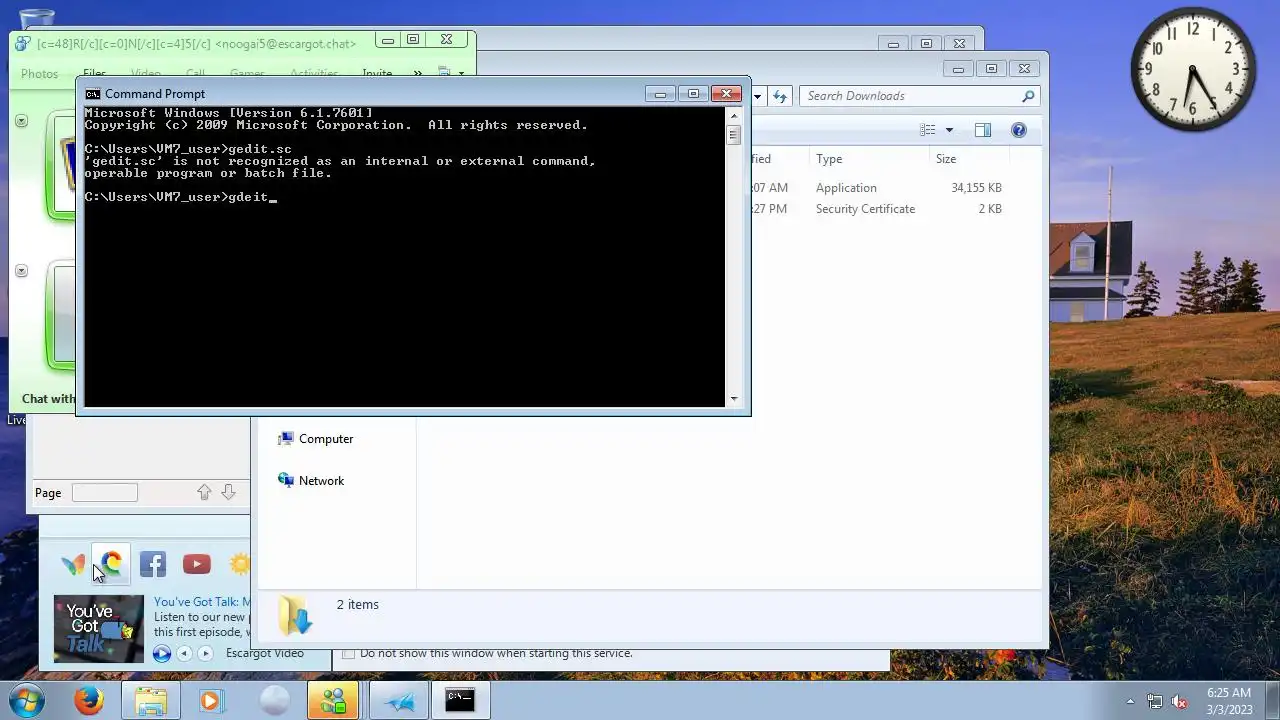Open the Windows Start menu
Screen dimensions: 1280x720
pos(27,700)
